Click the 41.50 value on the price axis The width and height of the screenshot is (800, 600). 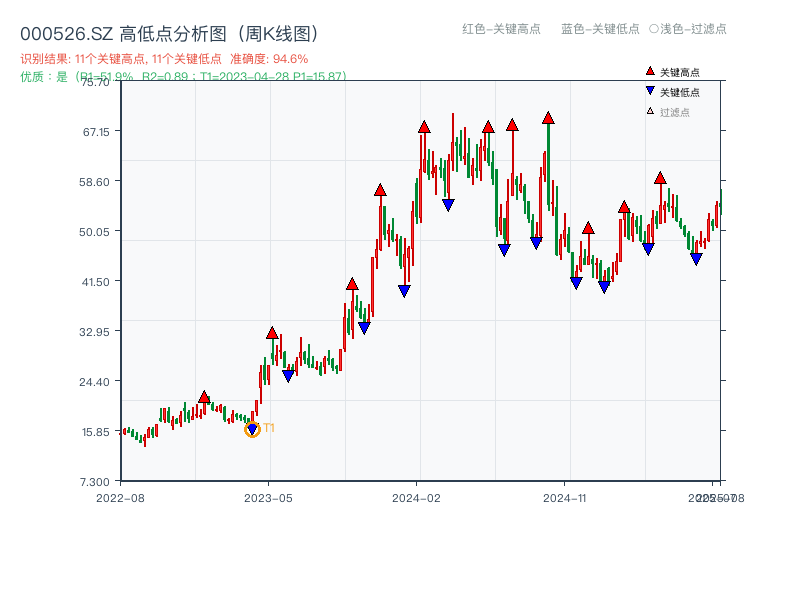[96, 282]
